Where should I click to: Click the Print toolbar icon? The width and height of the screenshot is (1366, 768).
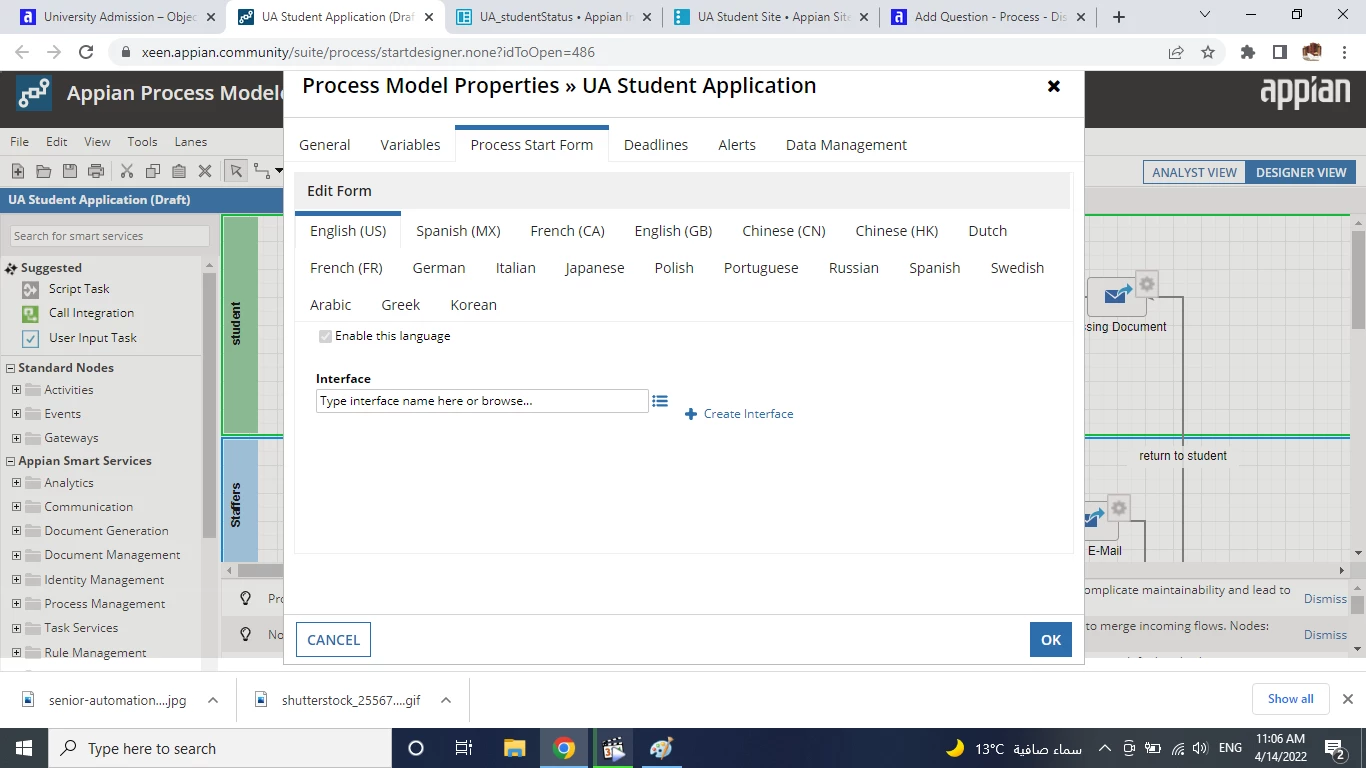(96, 172)
